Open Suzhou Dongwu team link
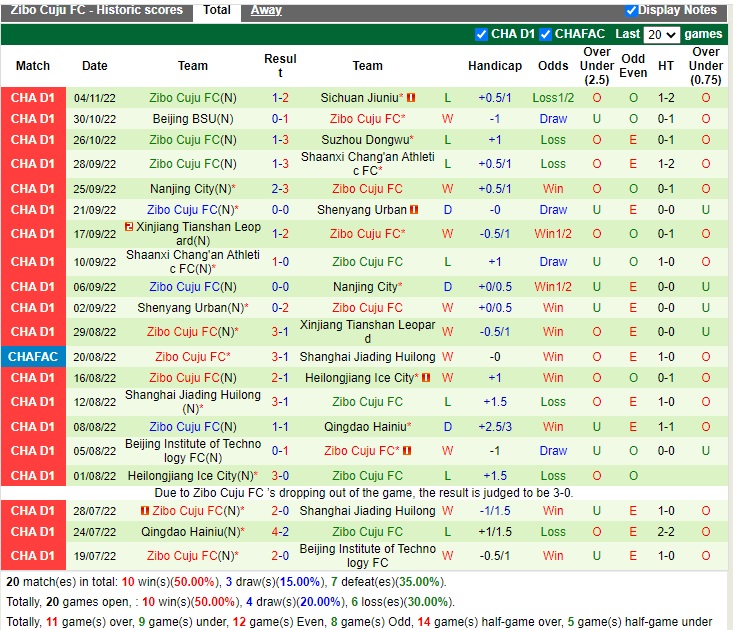733x630 pixels. [x=365, y=140]
